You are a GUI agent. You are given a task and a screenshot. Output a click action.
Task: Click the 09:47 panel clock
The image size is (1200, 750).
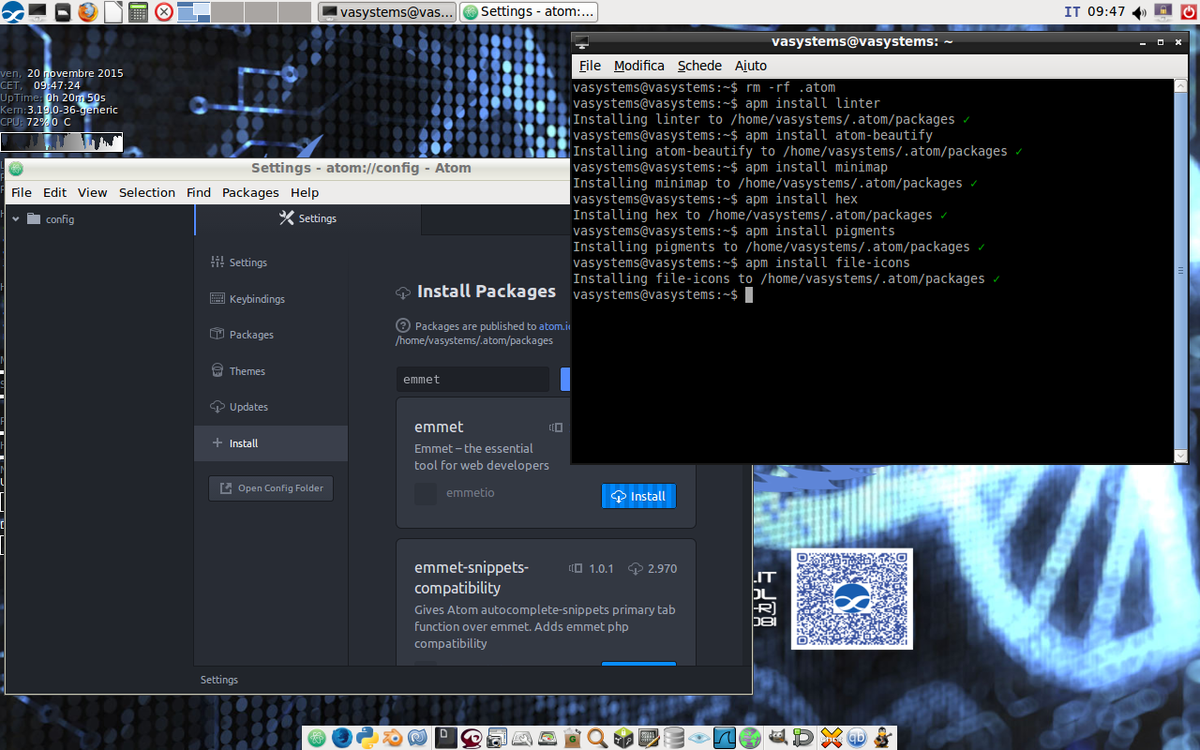1106,12
